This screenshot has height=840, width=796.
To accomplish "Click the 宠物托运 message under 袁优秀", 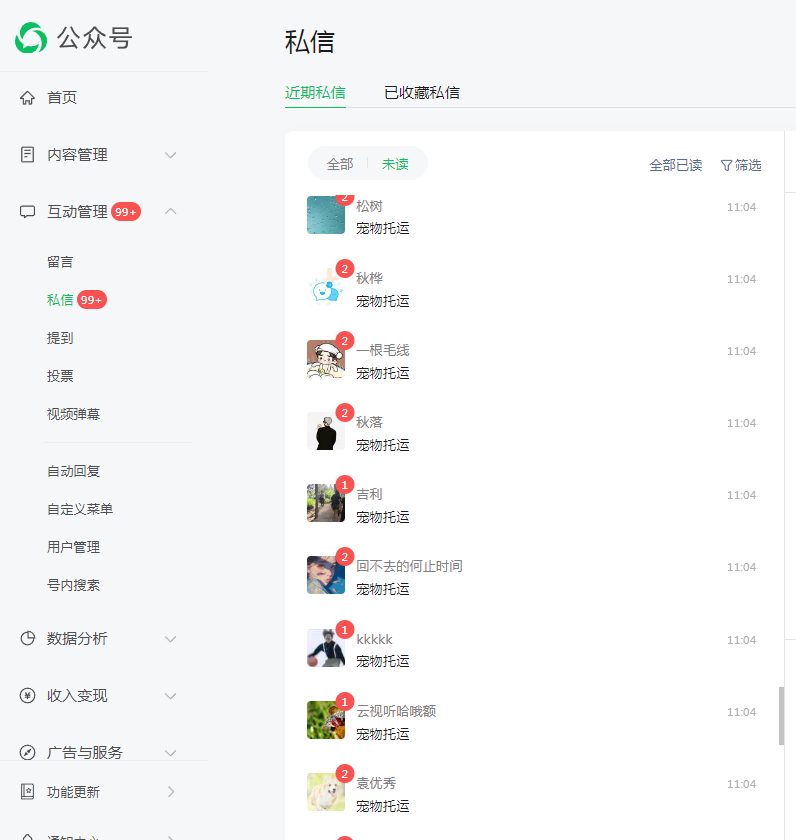I will (382, 806).
